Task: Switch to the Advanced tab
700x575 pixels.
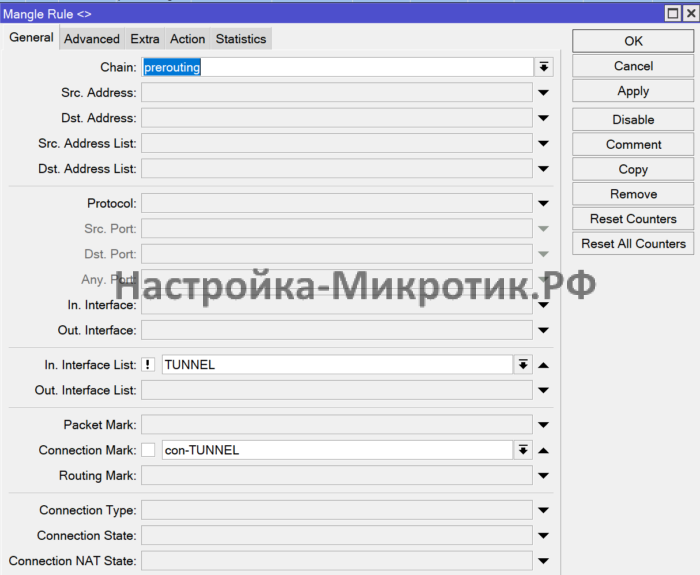Action: [x=92, y=39]
